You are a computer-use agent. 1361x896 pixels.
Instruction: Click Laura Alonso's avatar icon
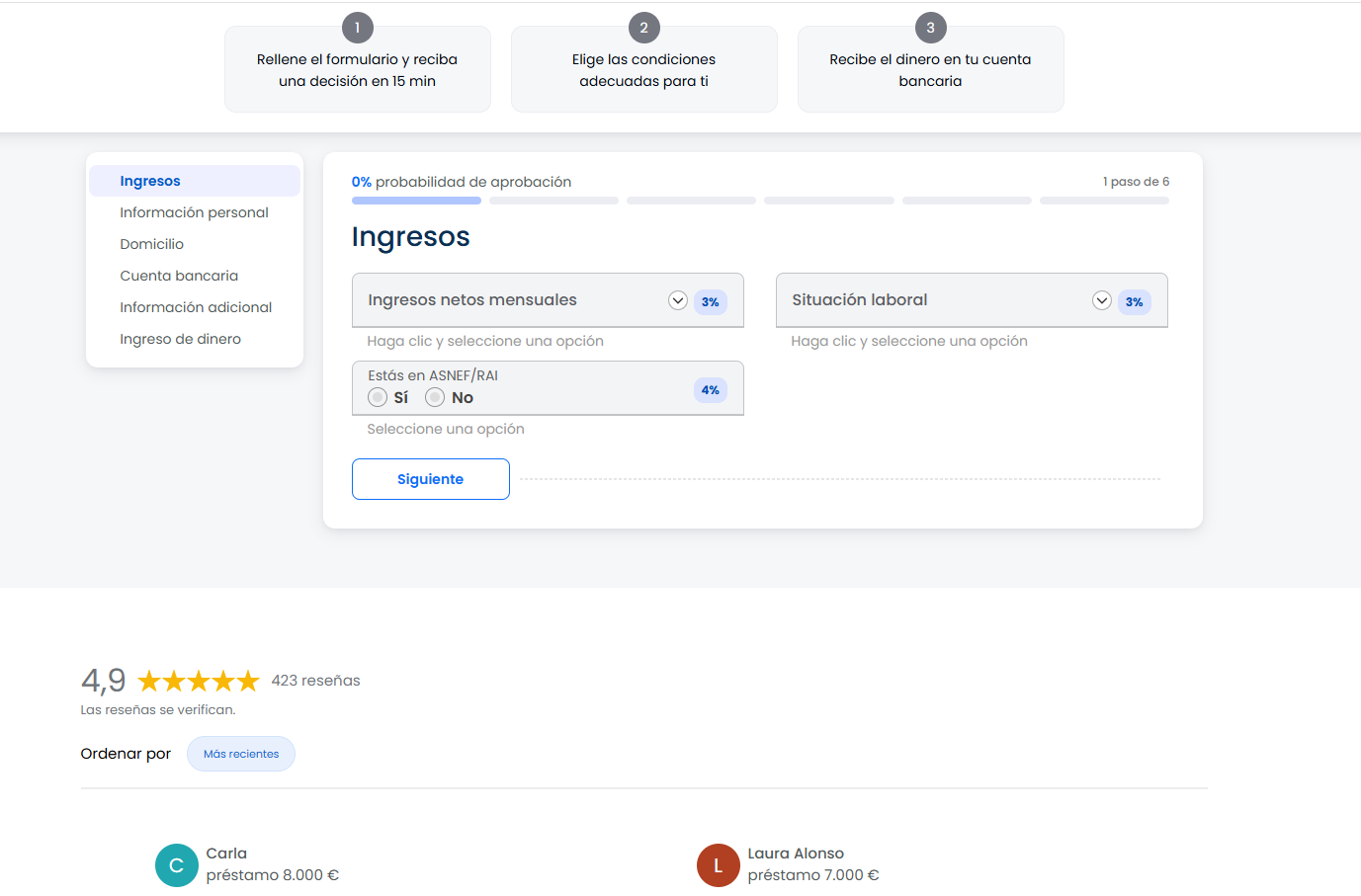[x=719, y=865]
